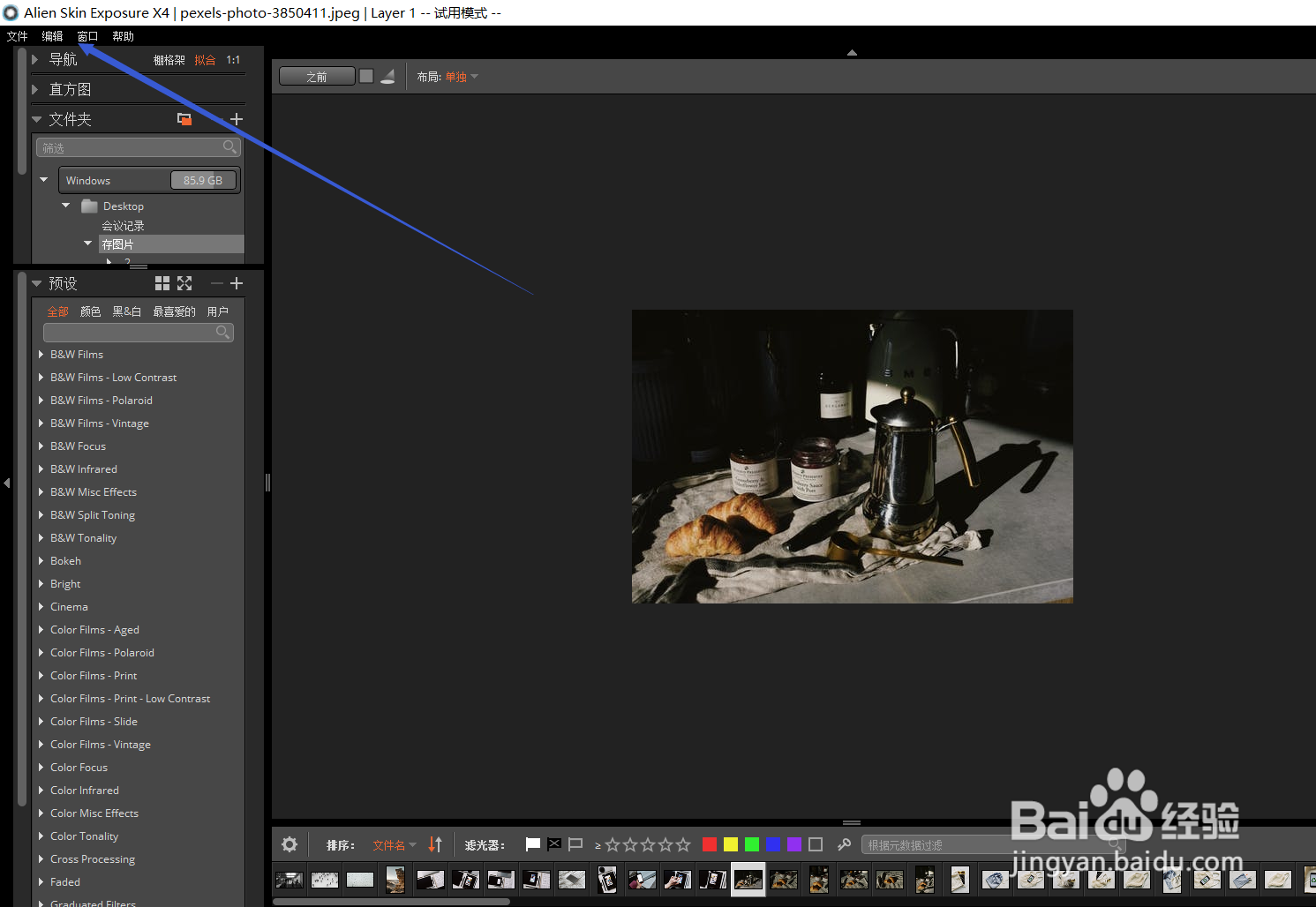1316x907 pixels.
Task: Select the 用户 presets tab
Action: (217, 311)
